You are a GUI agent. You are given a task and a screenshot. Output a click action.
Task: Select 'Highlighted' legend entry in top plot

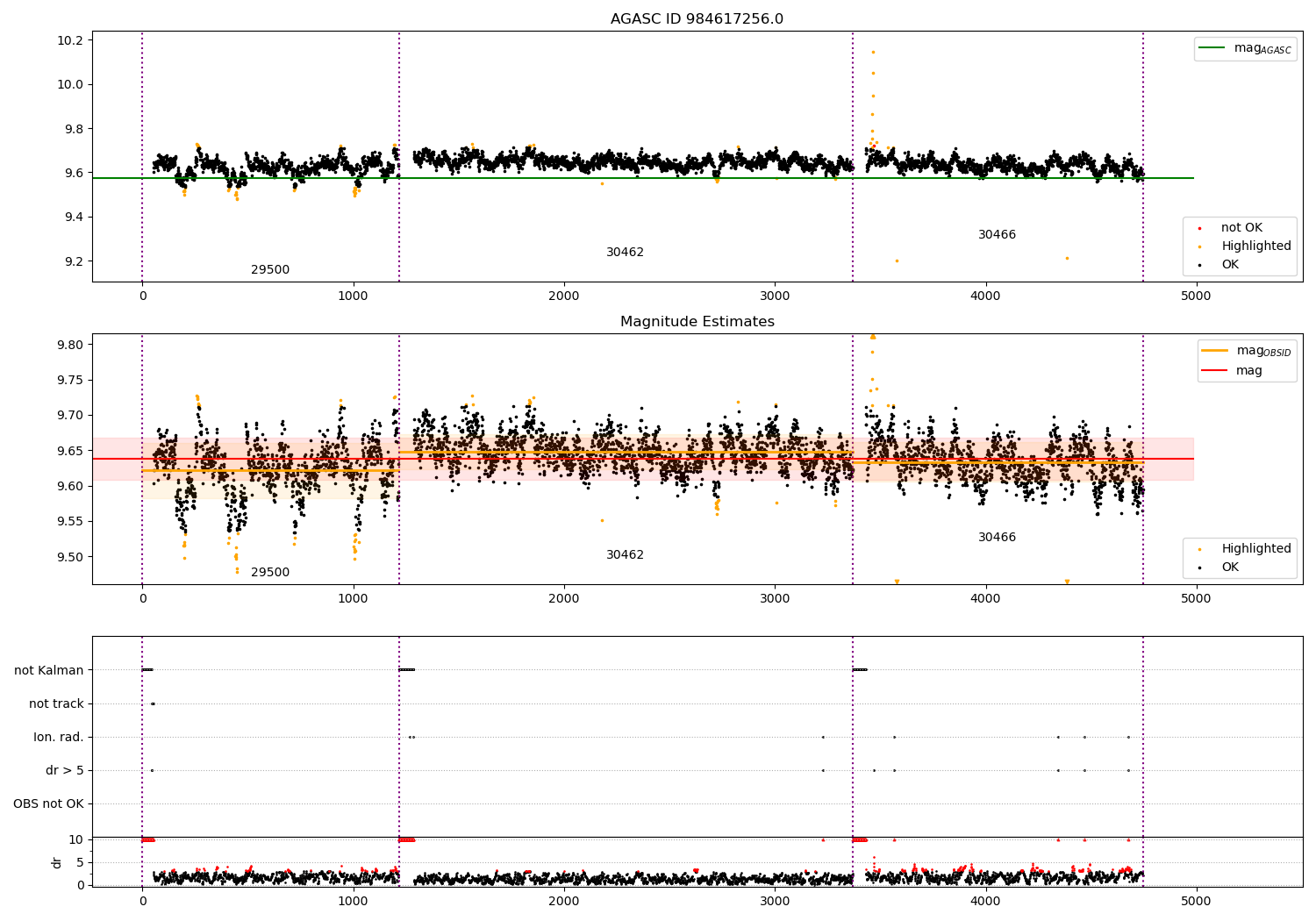pyautogui.click(x=1256, y=246)
